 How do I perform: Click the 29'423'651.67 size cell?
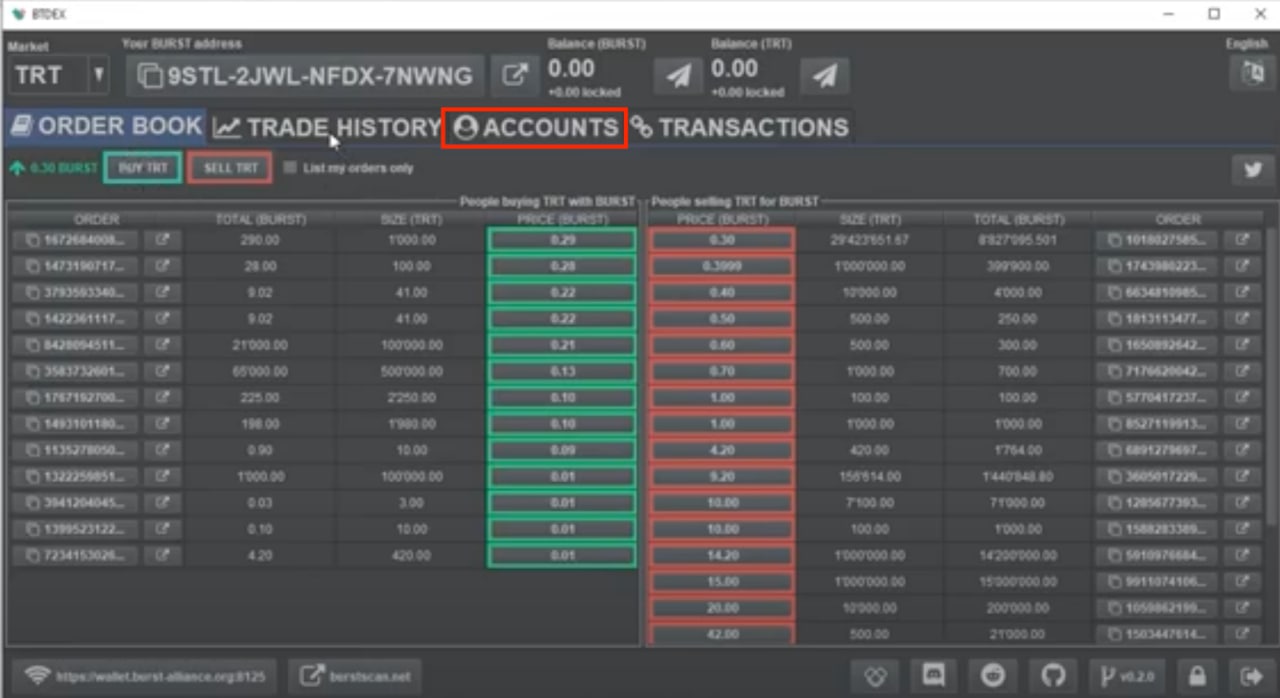868,241
